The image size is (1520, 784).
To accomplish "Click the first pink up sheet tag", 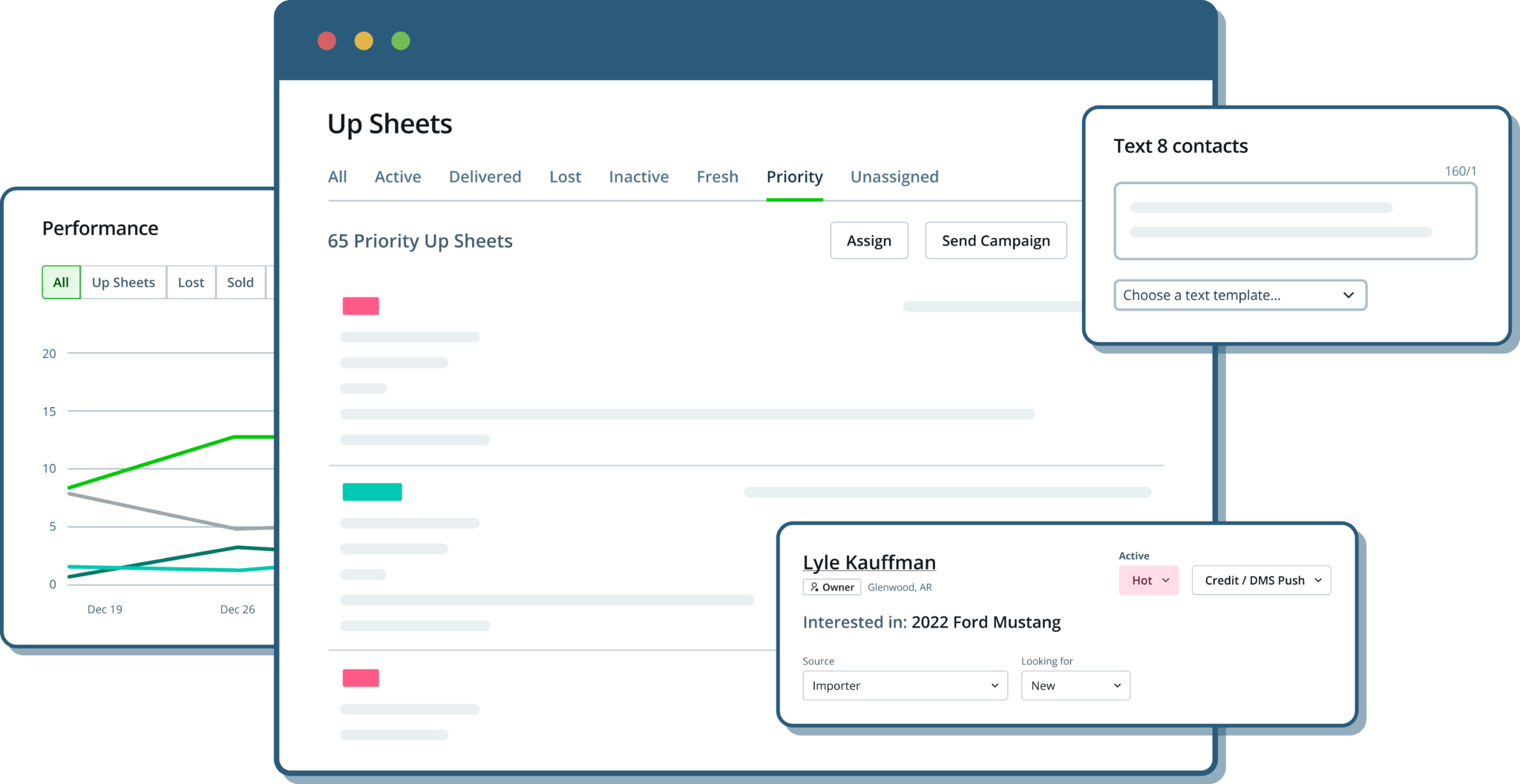I will [361, 306].
